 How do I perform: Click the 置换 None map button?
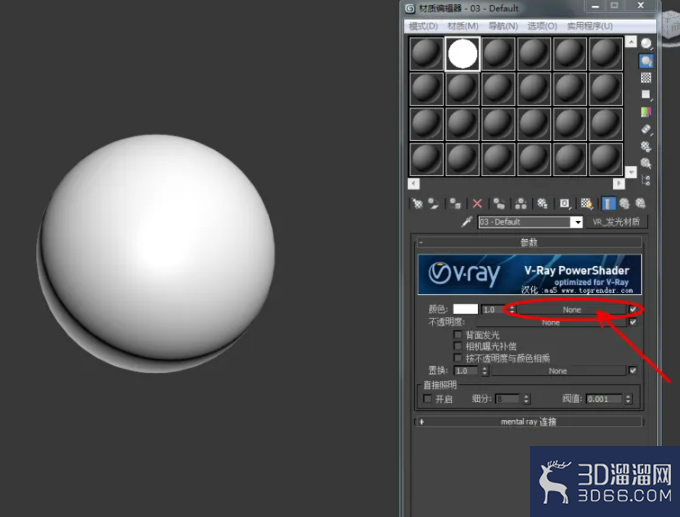pyautogui.click(x=558, y=371)
